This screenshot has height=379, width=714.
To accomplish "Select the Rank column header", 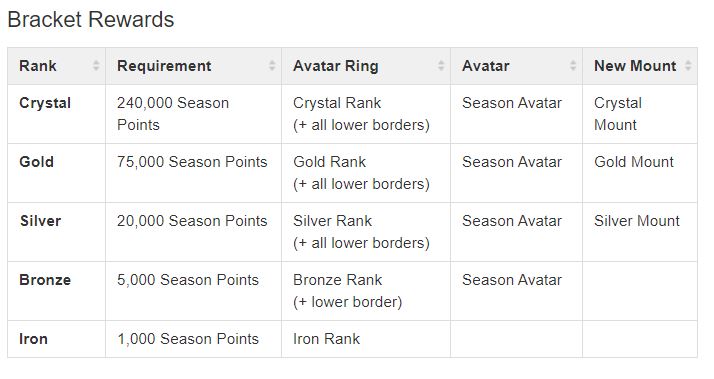I will tap(38, 66).
